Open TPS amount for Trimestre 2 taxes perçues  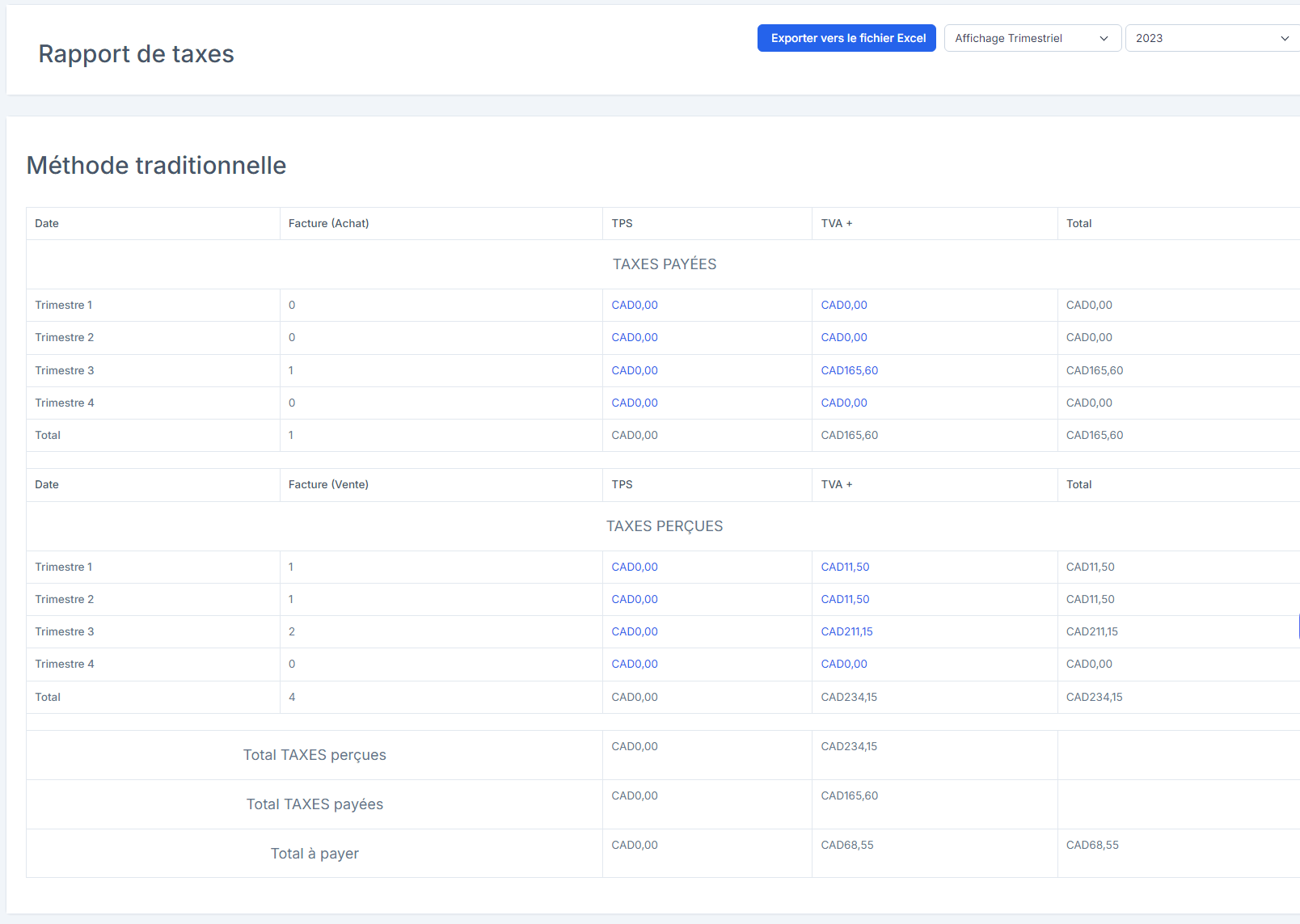(635, 599)
